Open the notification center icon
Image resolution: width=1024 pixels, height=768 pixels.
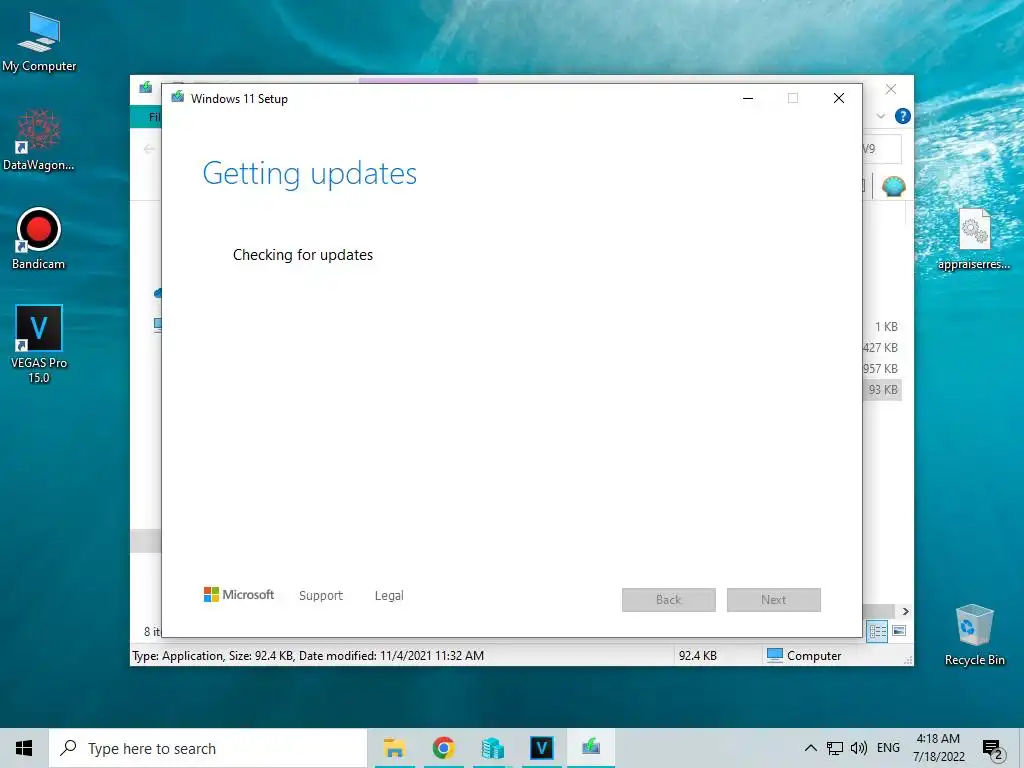(992, 750)
